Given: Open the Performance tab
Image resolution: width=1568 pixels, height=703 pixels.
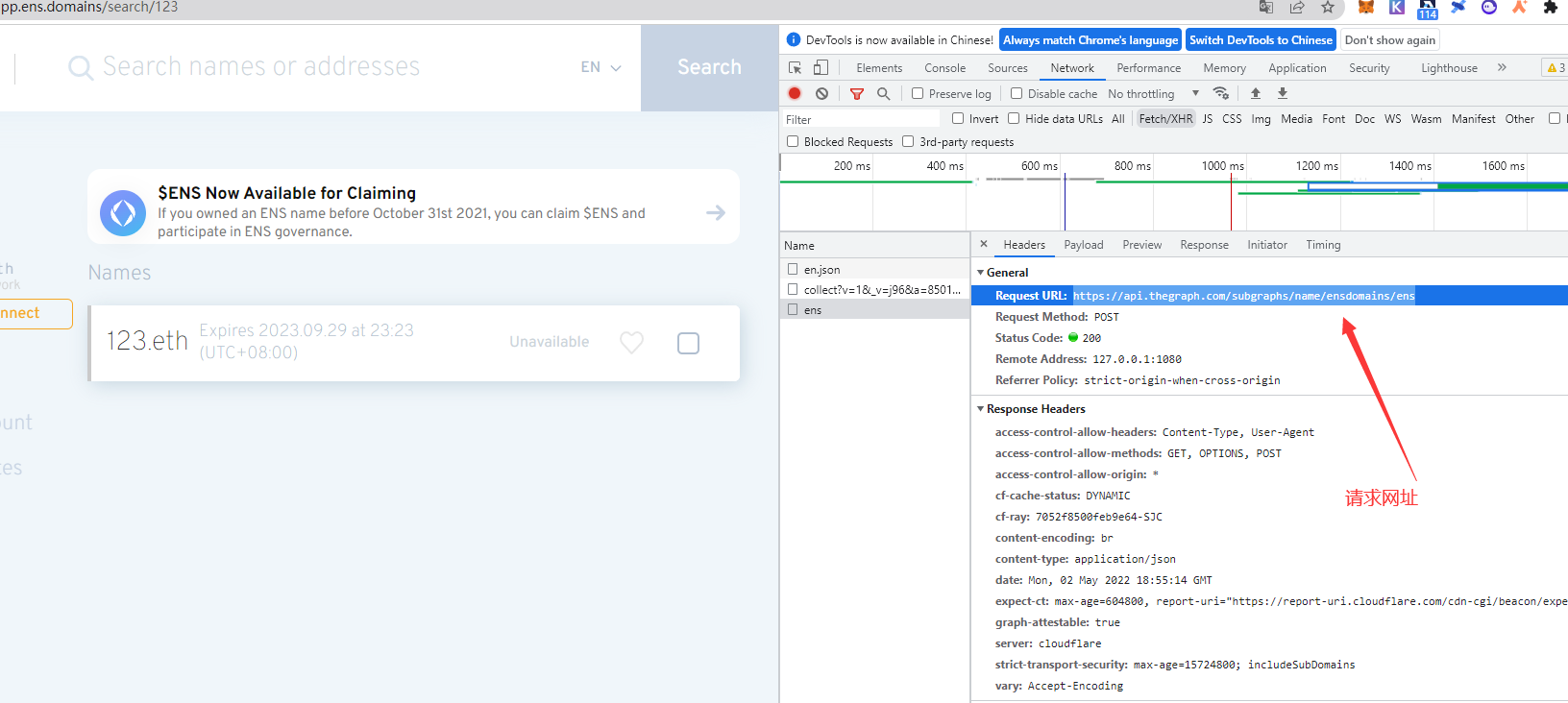Looking at the screenshot, I should [x=1149, y=68].
